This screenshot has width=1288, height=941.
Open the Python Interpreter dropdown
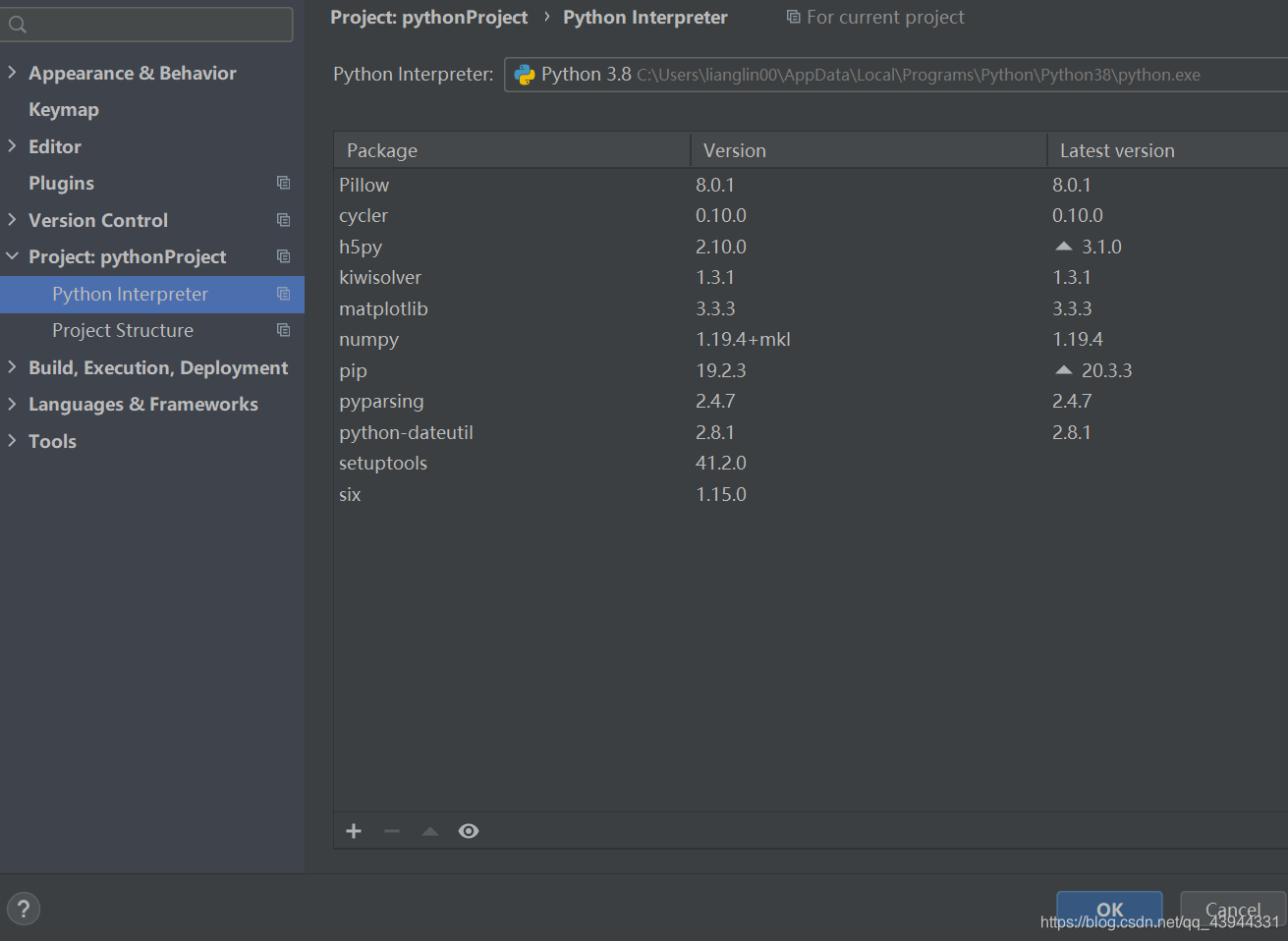[x=896, y=75]
